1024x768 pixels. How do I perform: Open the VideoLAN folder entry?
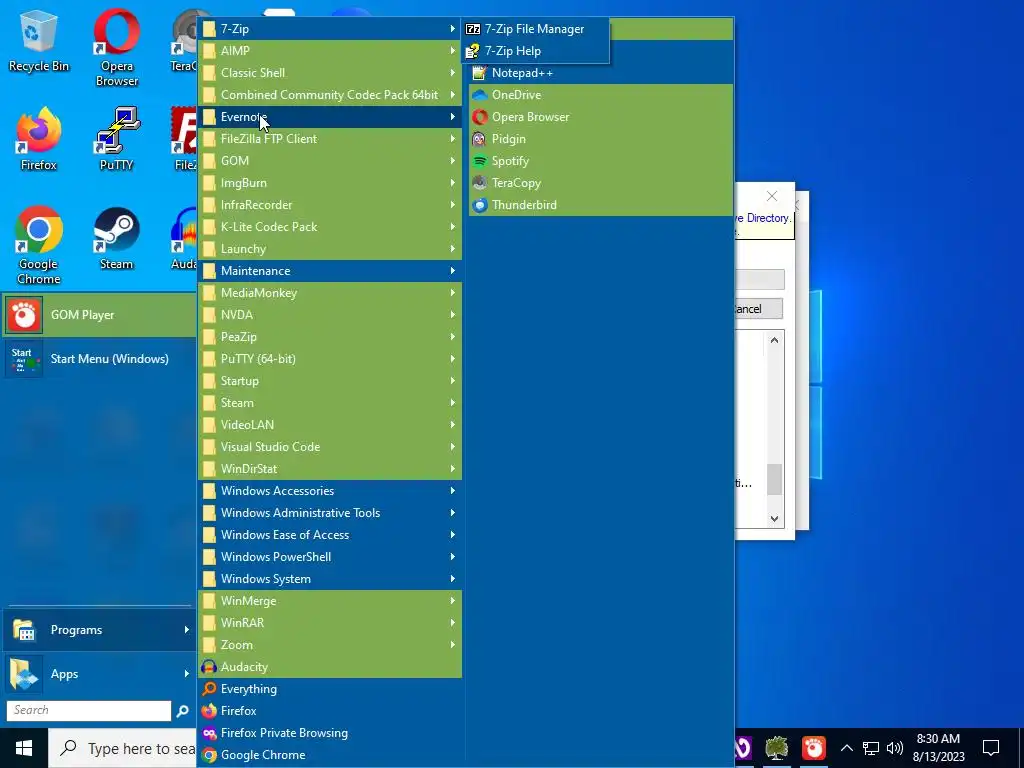(x=330, y=425)
